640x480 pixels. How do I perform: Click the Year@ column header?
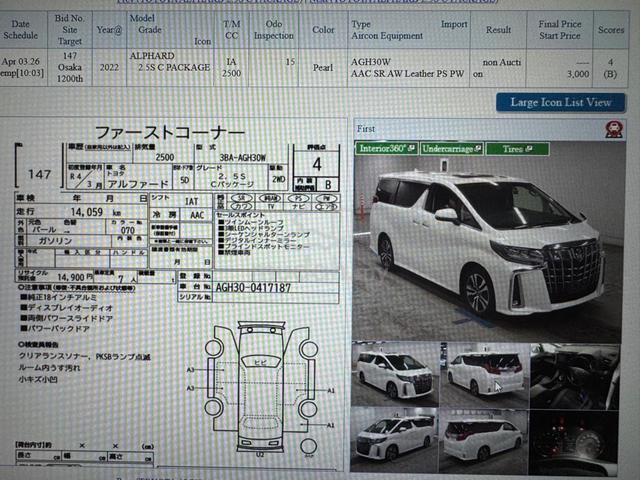[x=109, y=30]
